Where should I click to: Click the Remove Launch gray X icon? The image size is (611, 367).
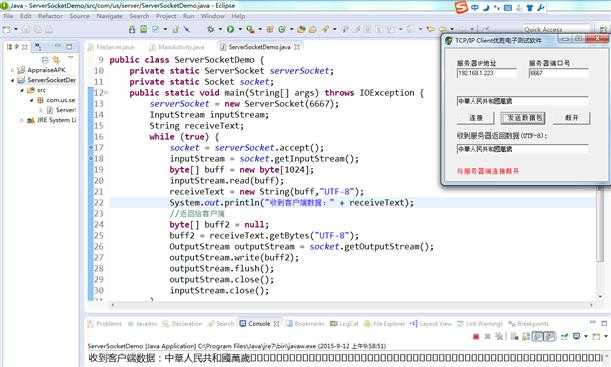click(x=487, y=336)
